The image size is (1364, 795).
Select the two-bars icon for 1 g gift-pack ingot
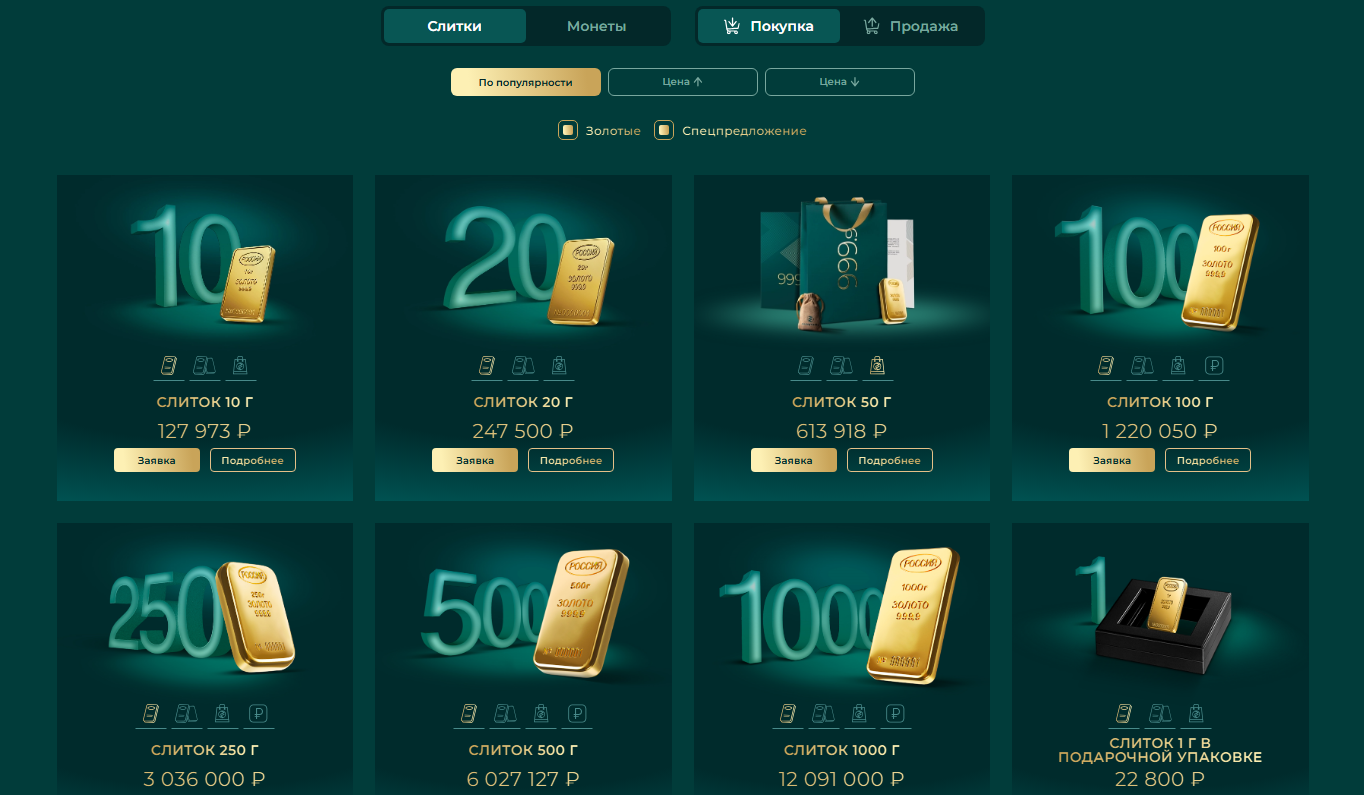[1160, 714]
